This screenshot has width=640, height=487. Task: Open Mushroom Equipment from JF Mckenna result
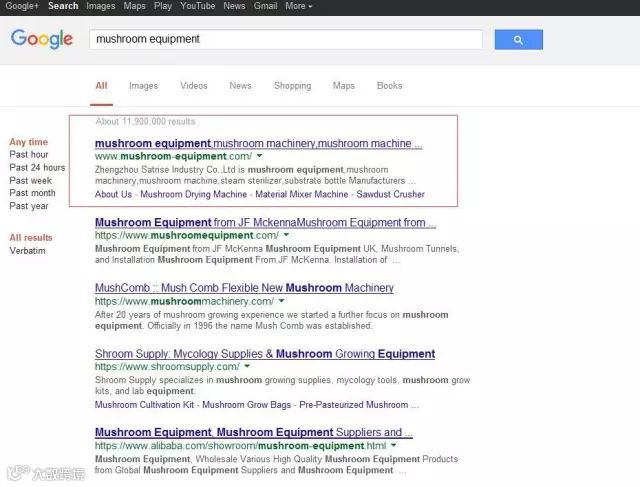[x=265, y=222]
